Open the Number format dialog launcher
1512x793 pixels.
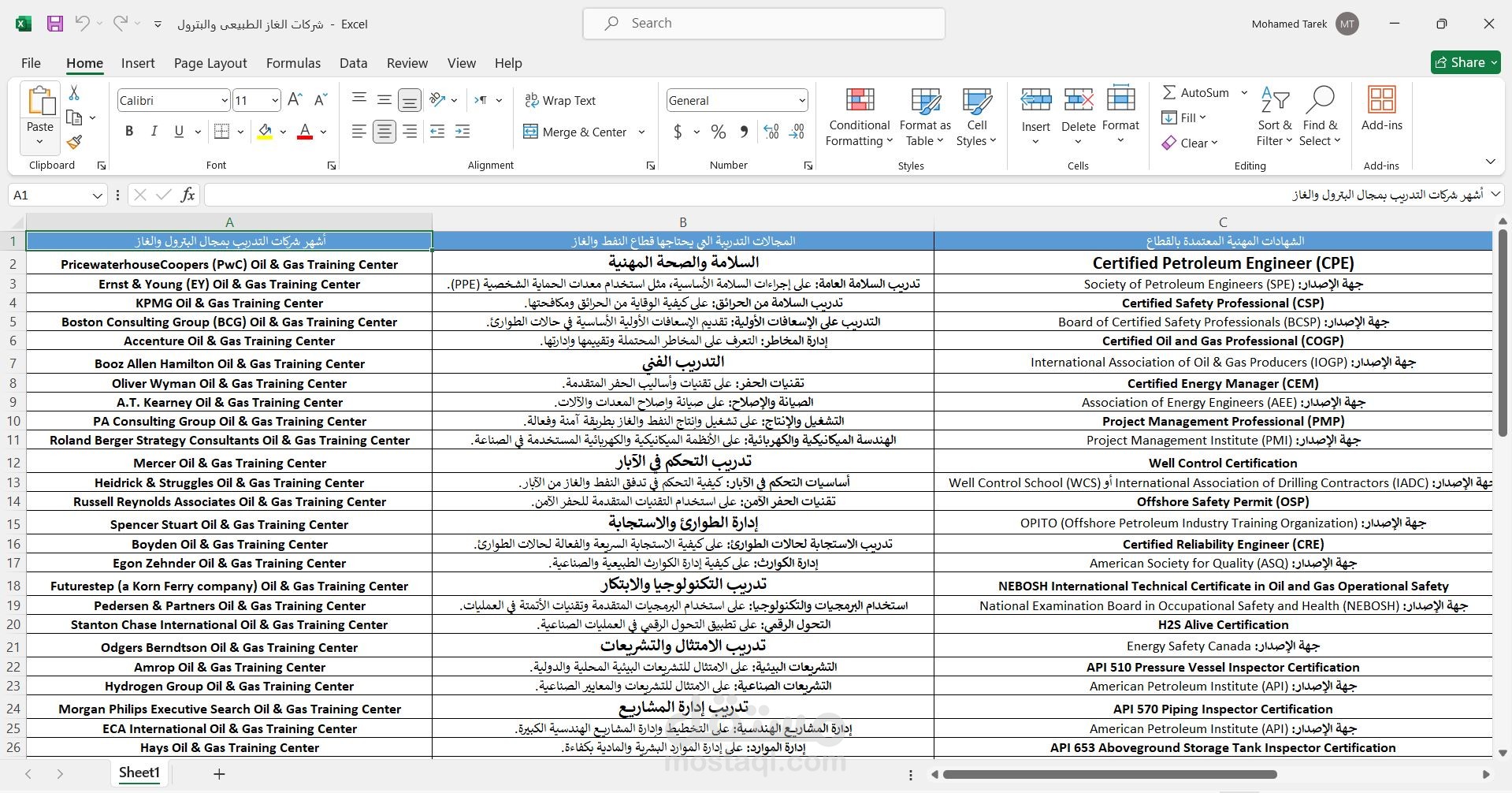tap(808, 166)
